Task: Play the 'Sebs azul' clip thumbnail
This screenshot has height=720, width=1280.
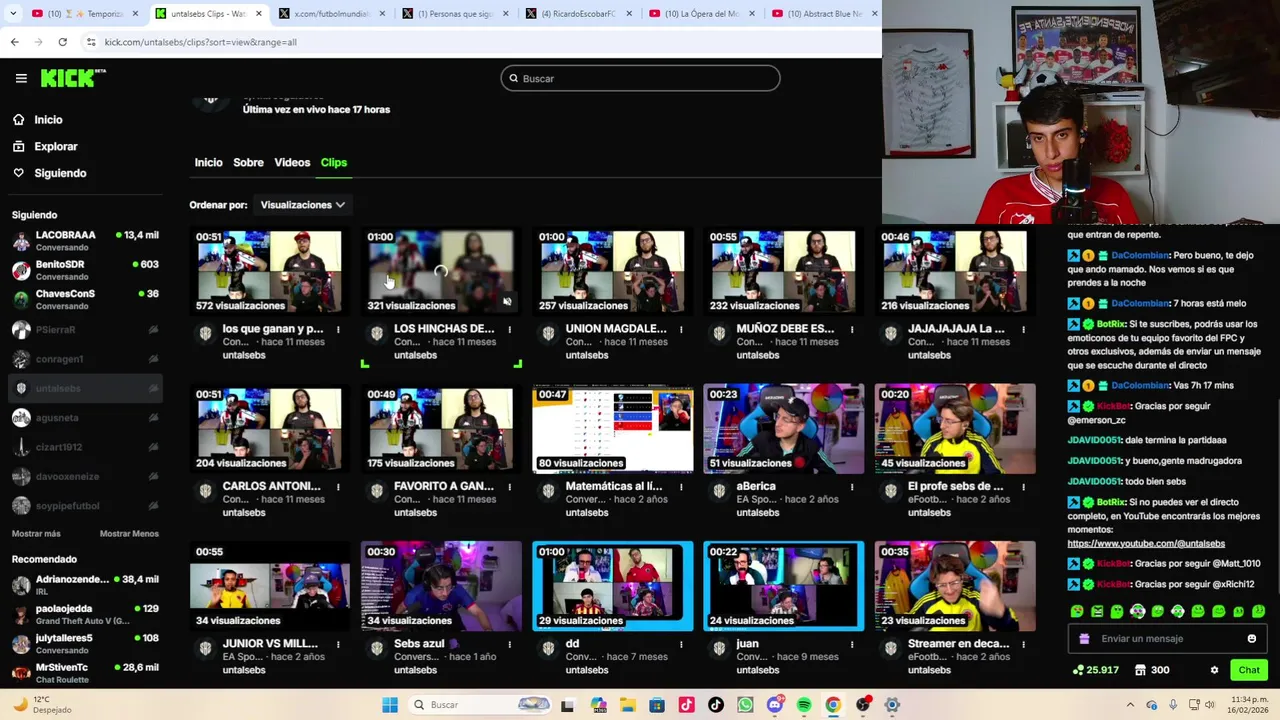Action: pos(441,587)
